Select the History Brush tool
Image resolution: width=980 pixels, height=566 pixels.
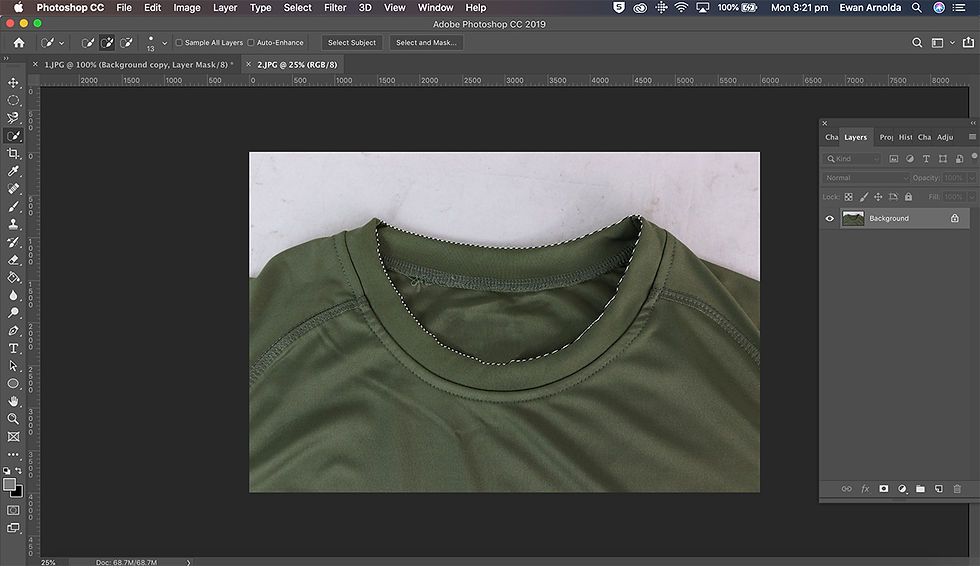[x=13, y=242]
